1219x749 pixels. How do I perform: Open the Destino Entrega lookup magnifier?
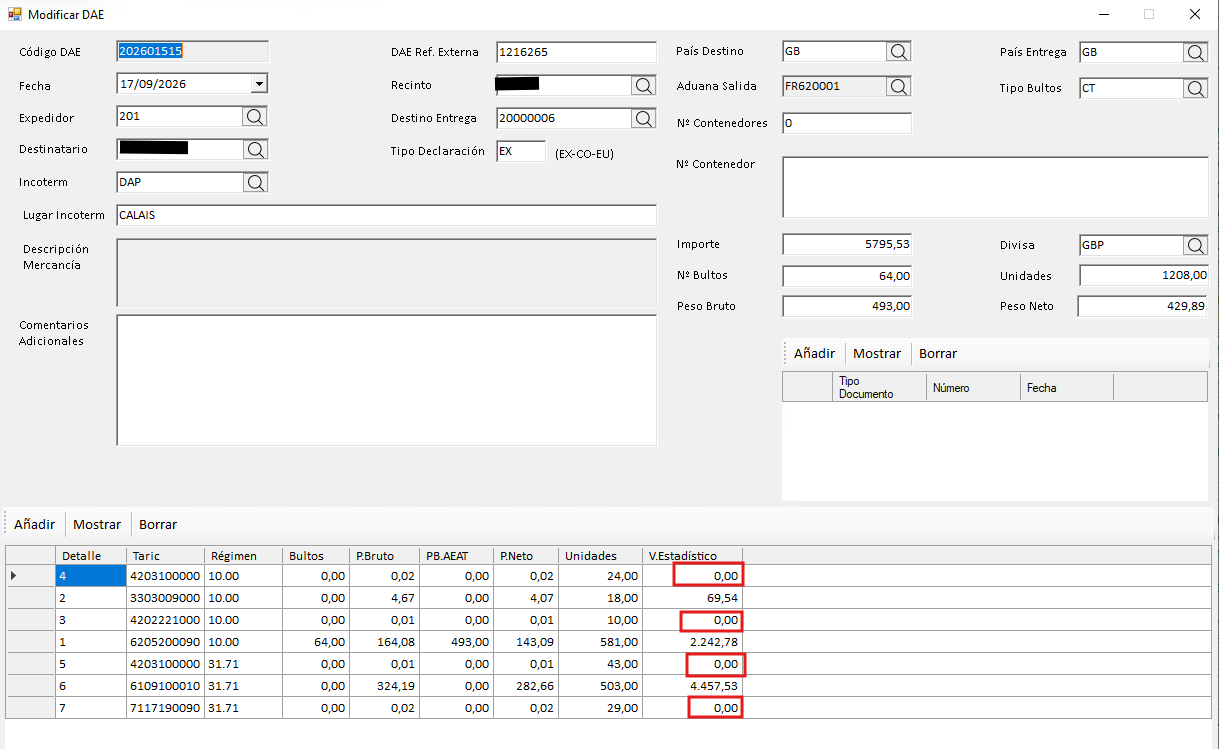click(644, 118)
